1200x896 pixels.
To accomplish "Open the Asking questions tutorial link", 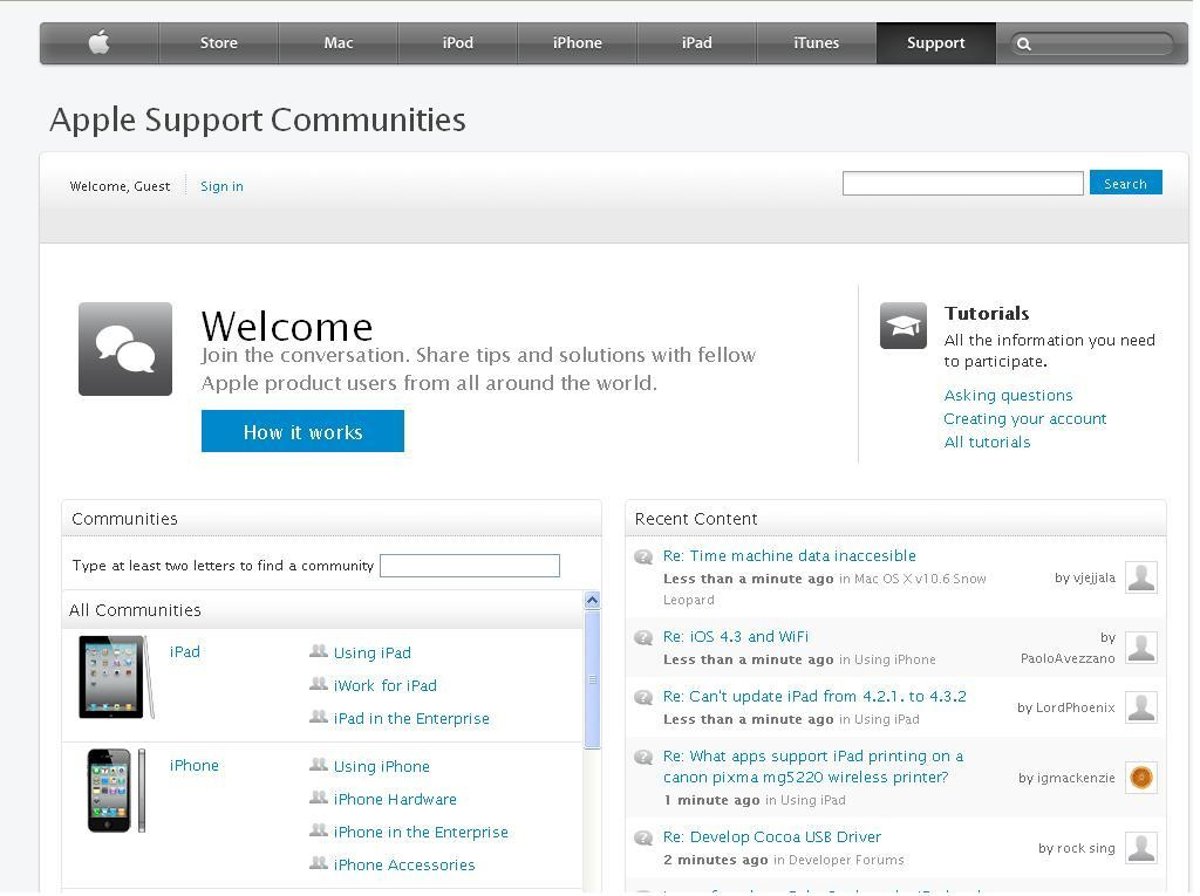I will click(1008, 395).
